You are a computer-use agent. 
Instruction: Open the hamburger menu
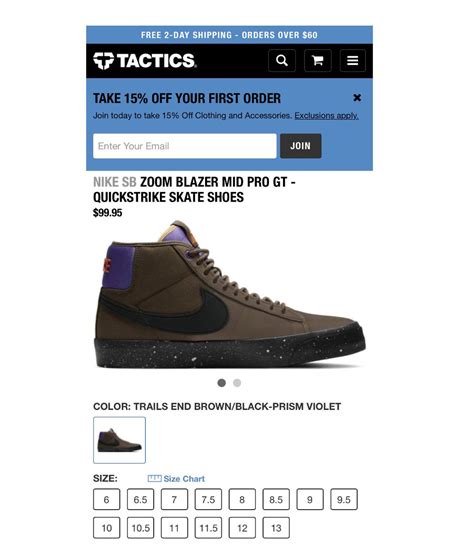(x=352, y=61)
